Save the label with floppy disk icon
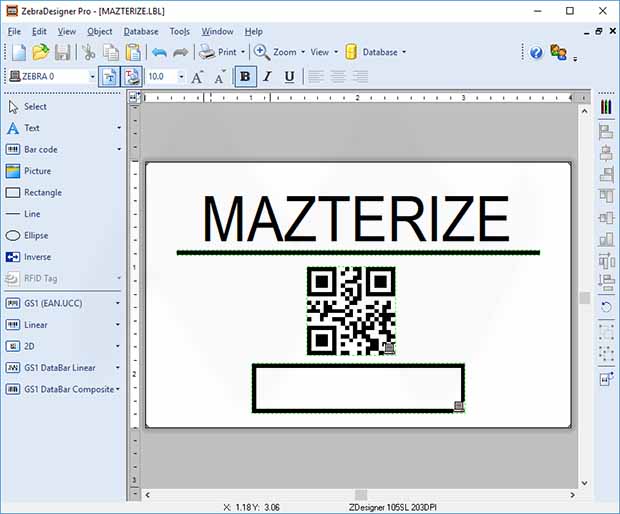Viewport: 620px width, 514px height. [62, 52]
